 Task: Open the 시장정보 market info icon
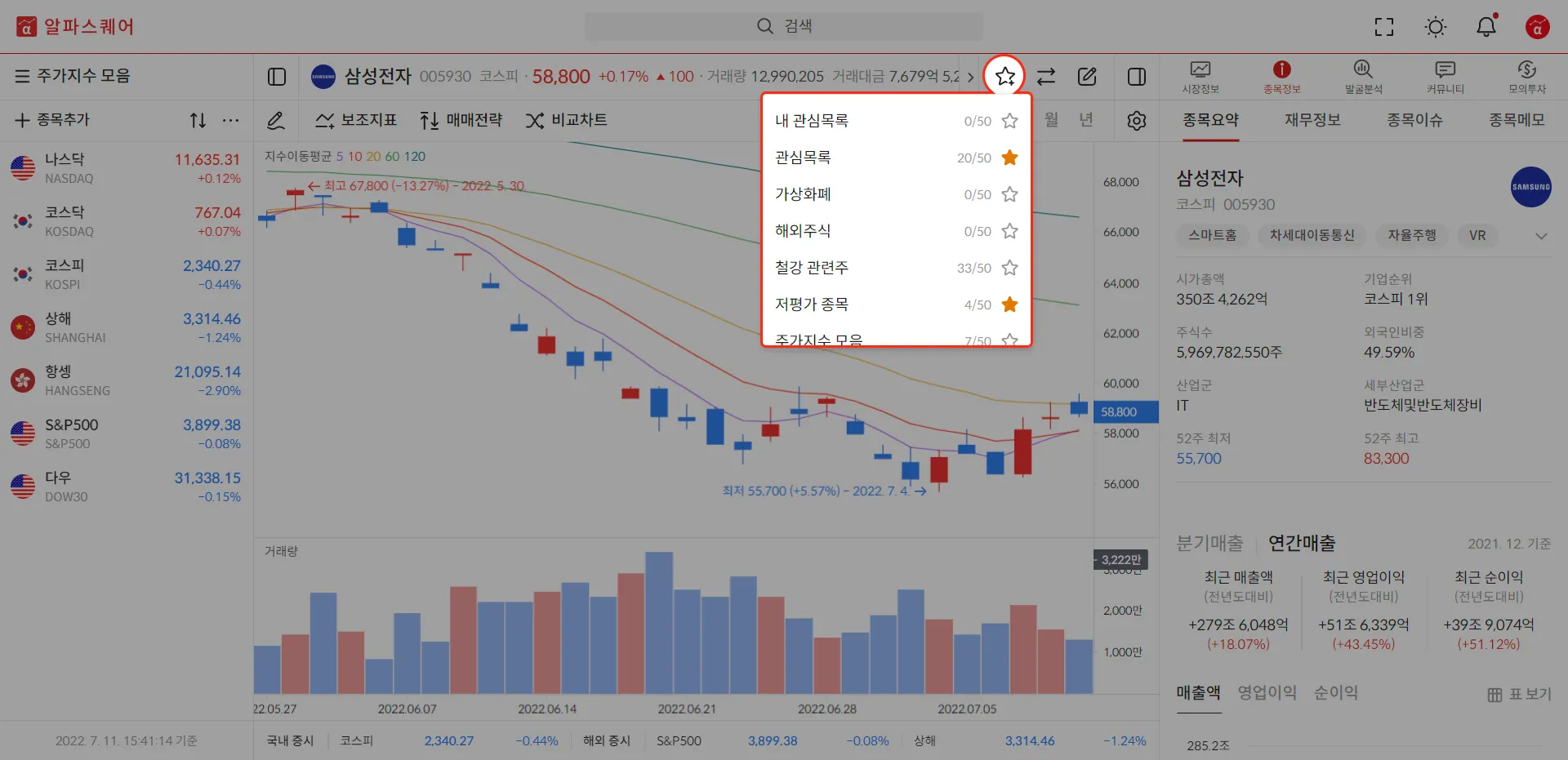point(1200,78)
